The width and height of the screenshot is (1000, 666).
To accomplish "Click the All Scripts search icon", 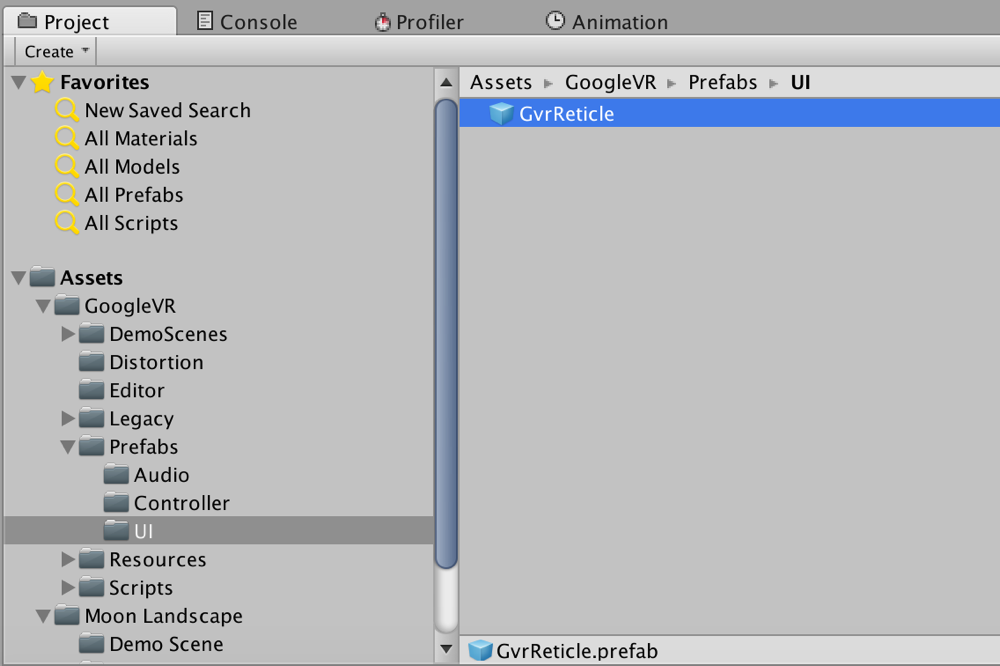I will [67, 223].
